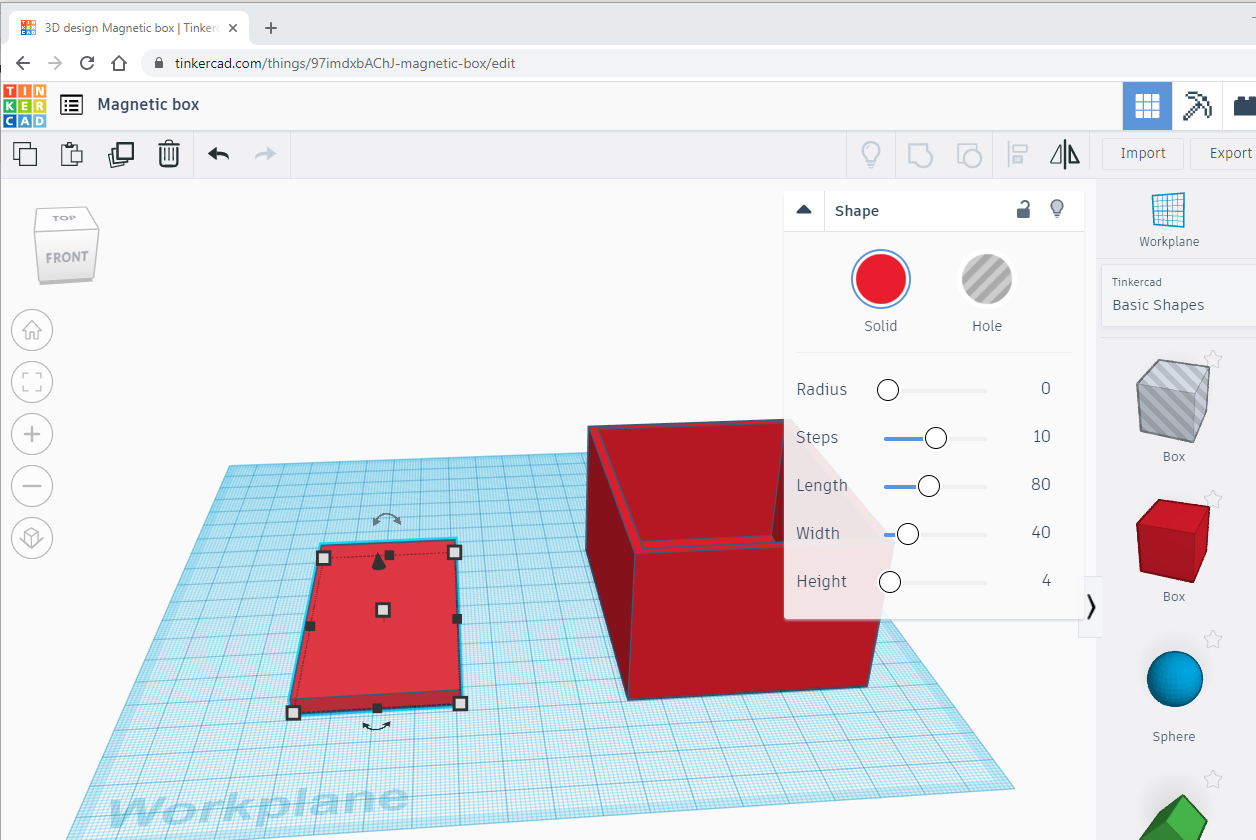Zoom in with the plus button
This screenshot has height=840, width=1256.
tap(32, 434)
